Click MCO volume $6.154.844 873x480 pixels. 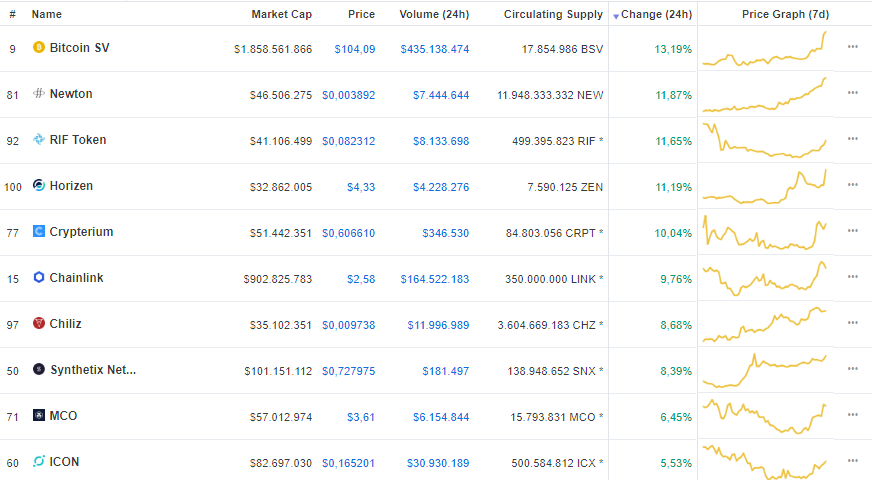pos(441,417)
